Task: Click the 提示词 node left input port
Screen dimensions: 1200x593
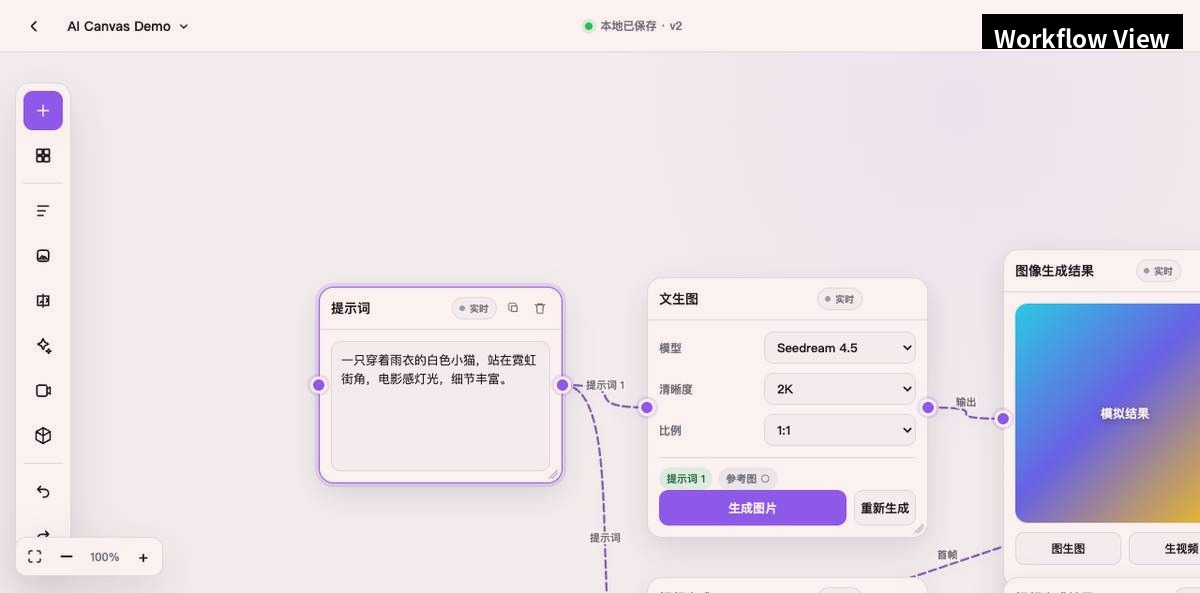Action: [319, 385]
